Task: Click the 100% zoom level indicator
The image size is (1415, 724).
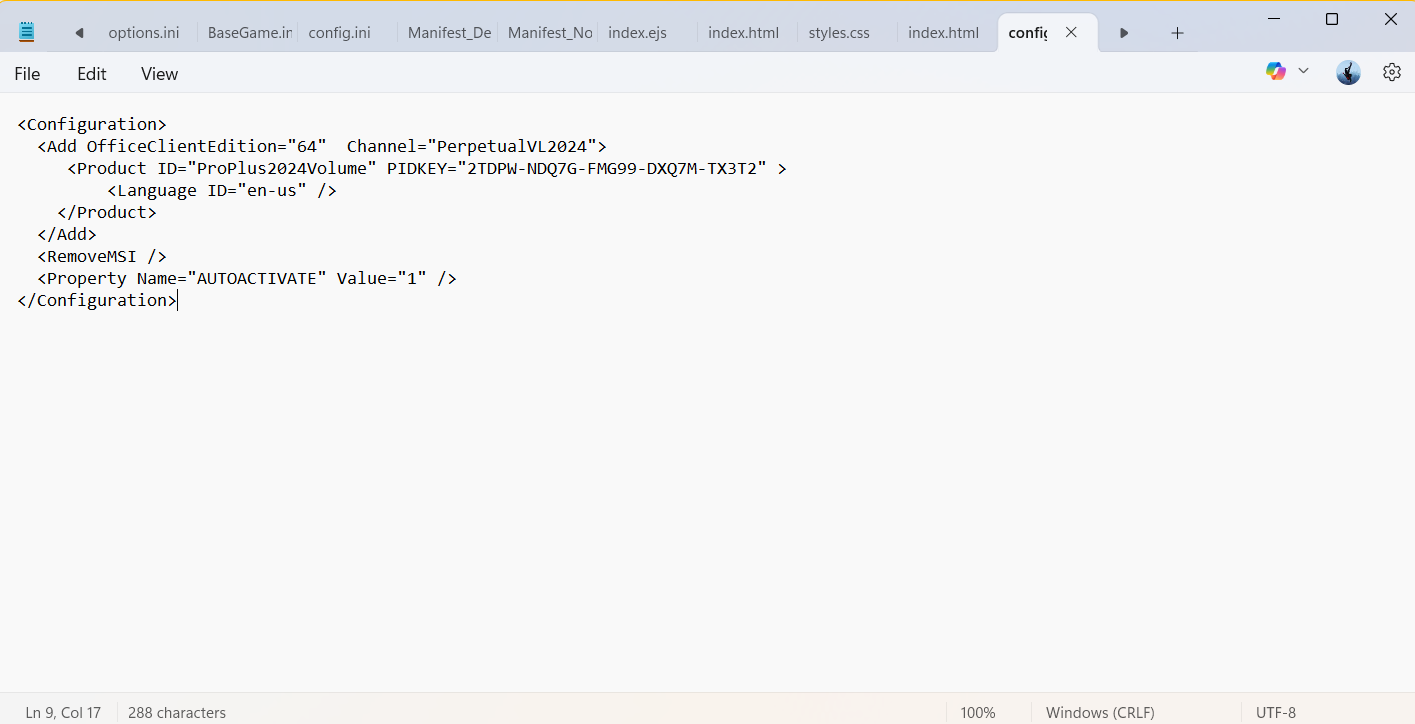Action: [x=978, y=713]
